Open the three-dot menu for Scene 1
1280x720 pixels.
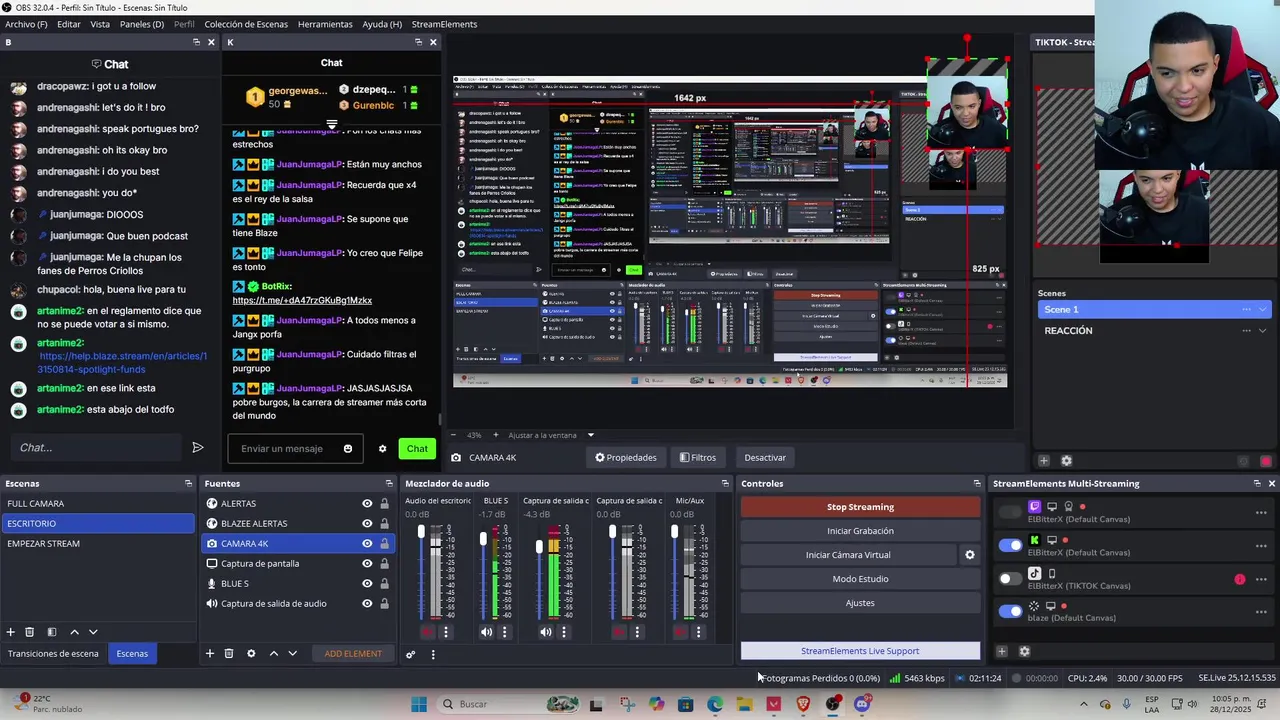[1246, 310]
